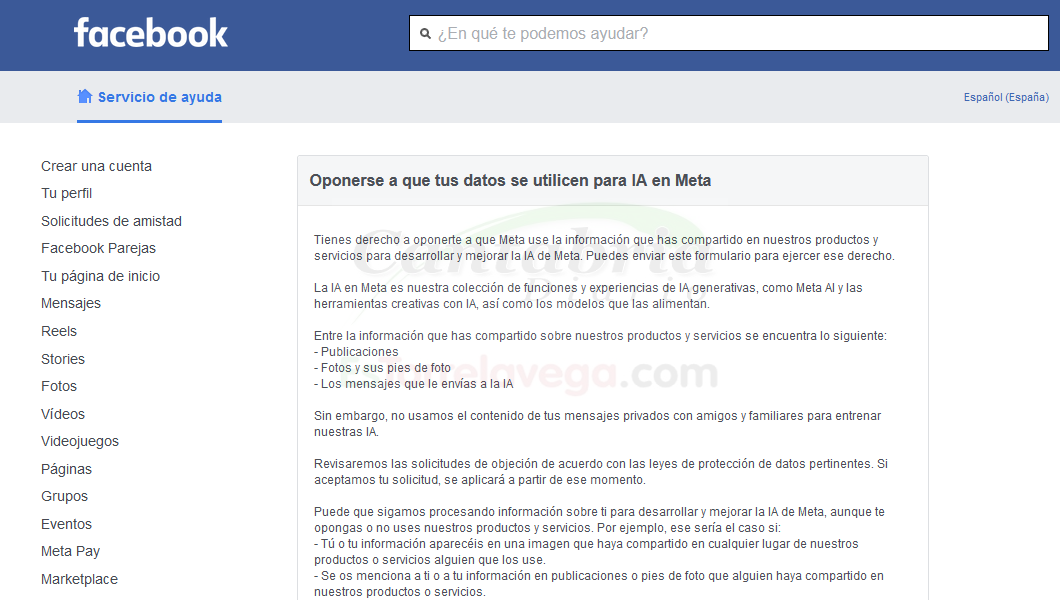The height and width of the screenshot is (600, 1060).
Task: Open the Español (España) language selector
Action: click(1006, 97)
